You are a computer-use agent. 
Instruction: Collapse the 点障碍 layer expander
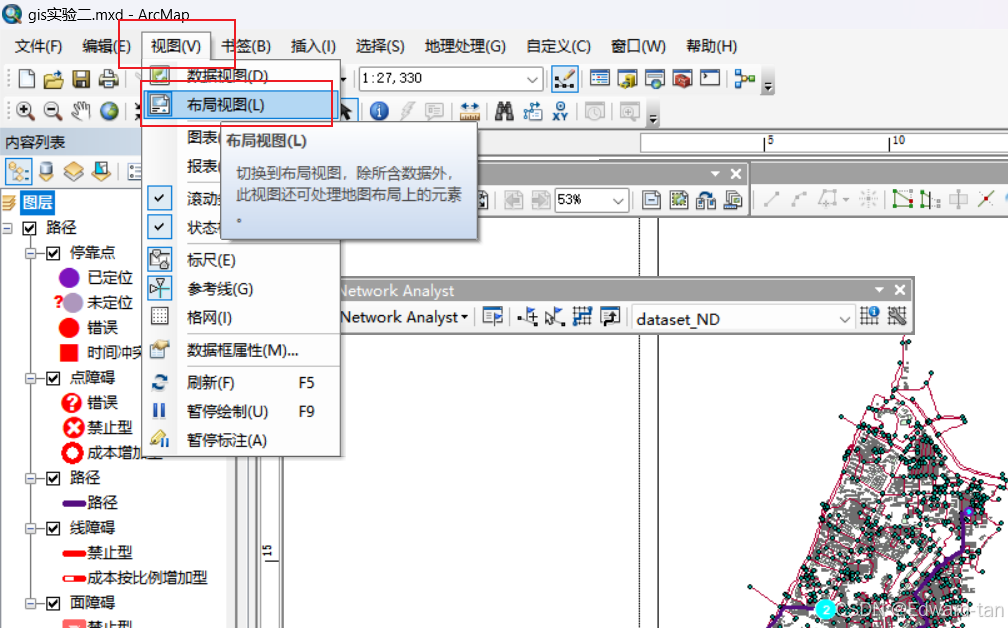(x=30, y=378)
